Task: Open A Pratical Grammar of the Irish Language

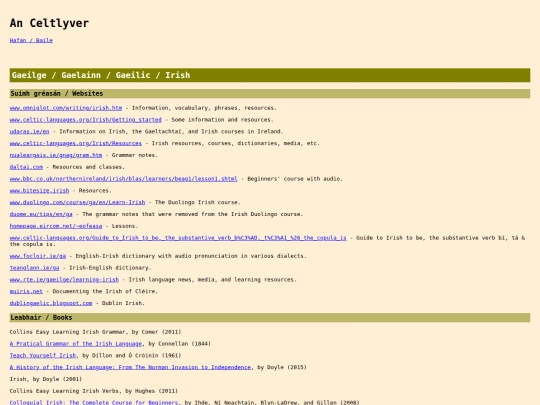Action: [76, 343]
